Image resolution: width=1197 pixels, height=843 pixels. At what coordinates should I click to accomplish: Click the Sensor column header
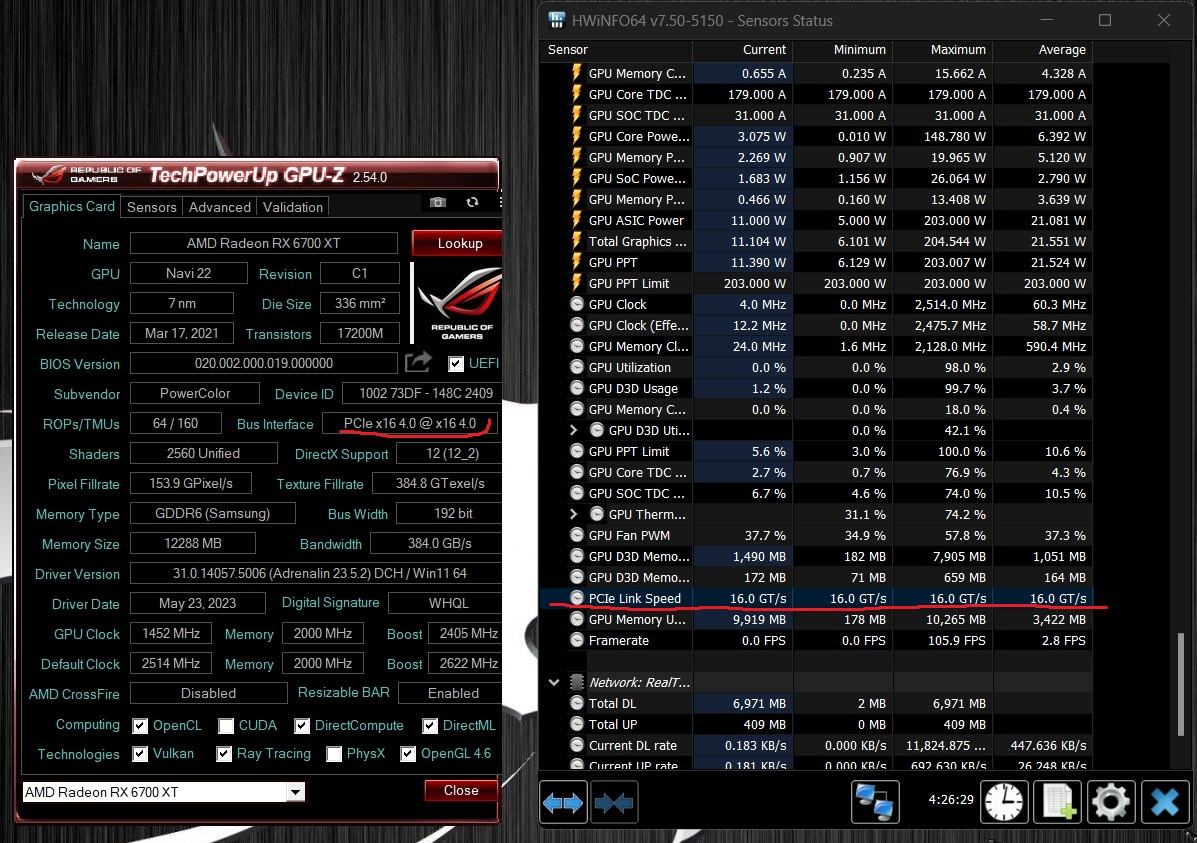(x=618, y=50)
